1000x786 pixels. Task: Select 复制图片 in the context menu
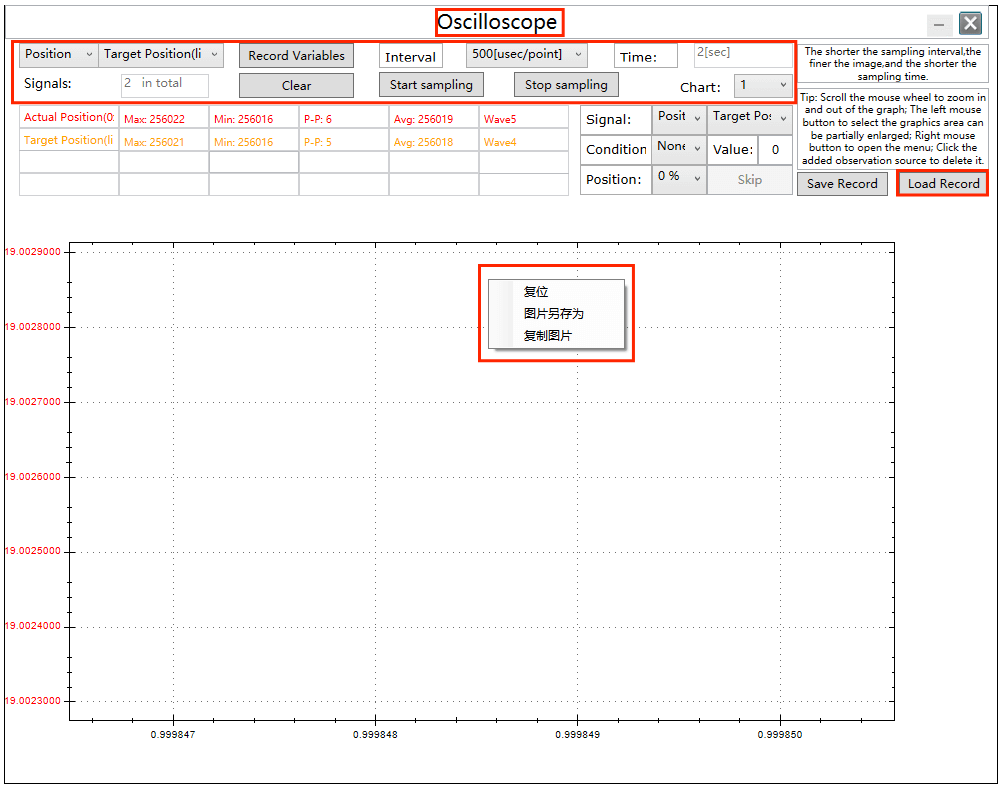(x=548, y=336)
